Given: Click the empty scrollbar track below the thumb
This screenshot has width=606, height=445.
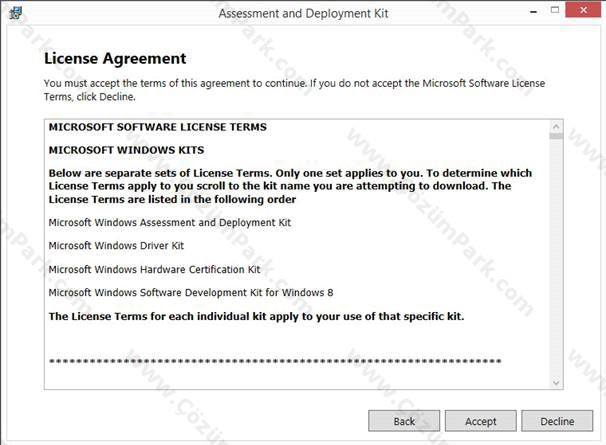Looking at the screenshot, I should (556, 258).
